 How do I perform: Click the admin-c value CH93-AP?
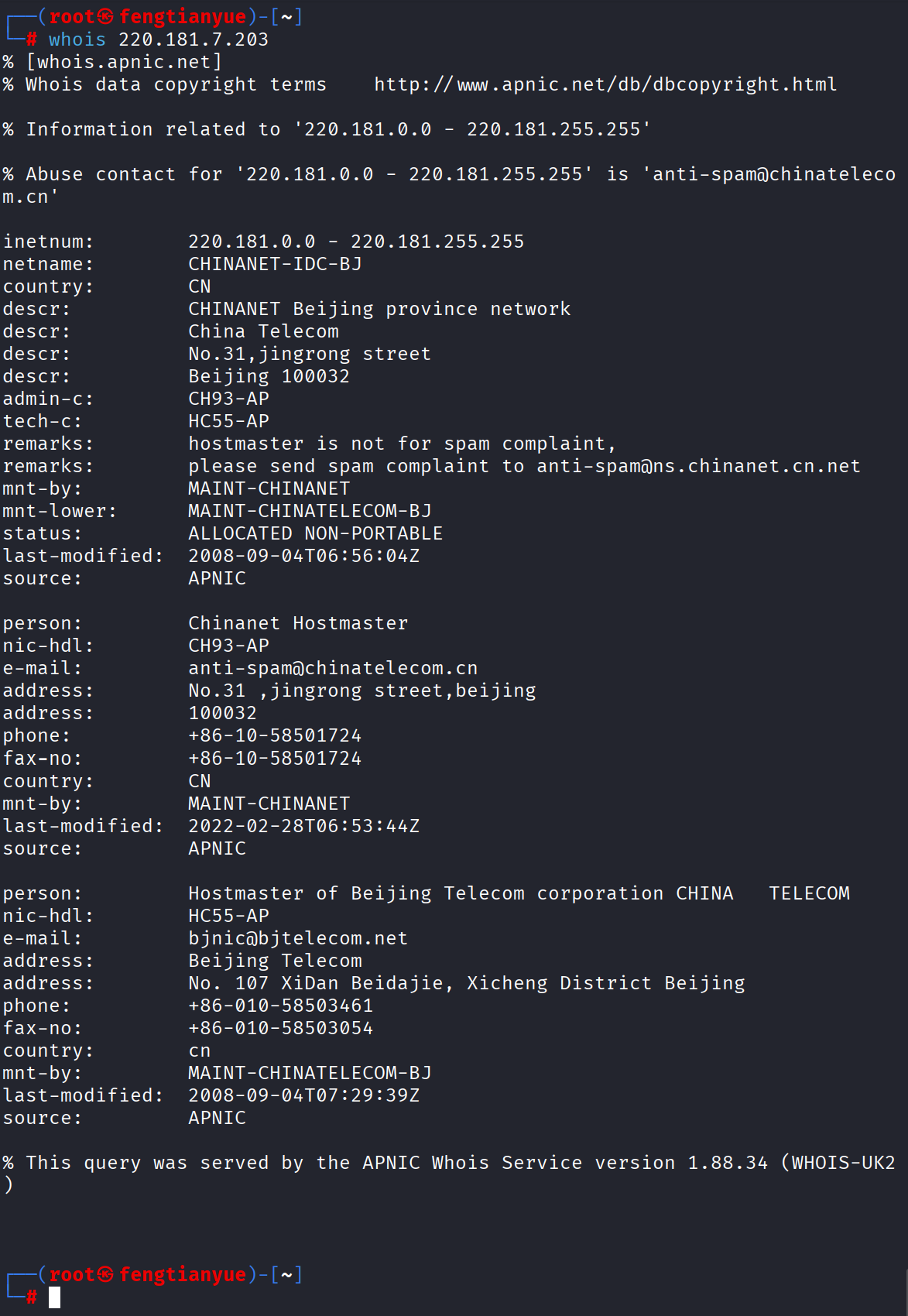coord(228,399)
